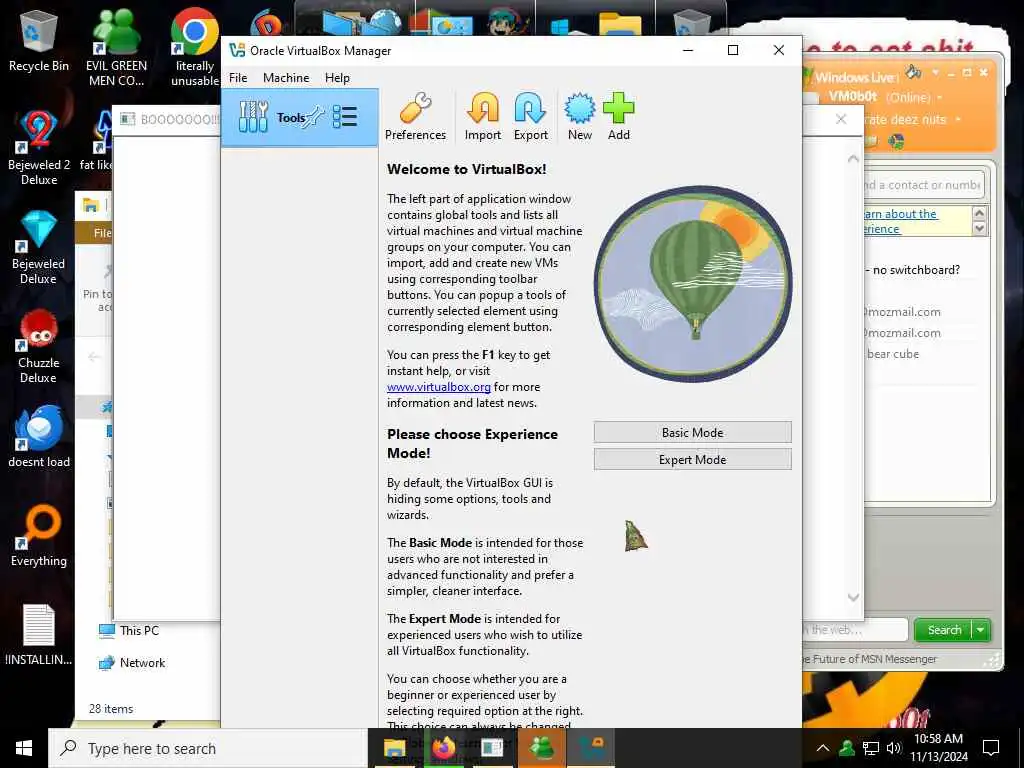
Task: Launch Chuzzle Deluxe shortcut
Action: [x=39, y=346]
